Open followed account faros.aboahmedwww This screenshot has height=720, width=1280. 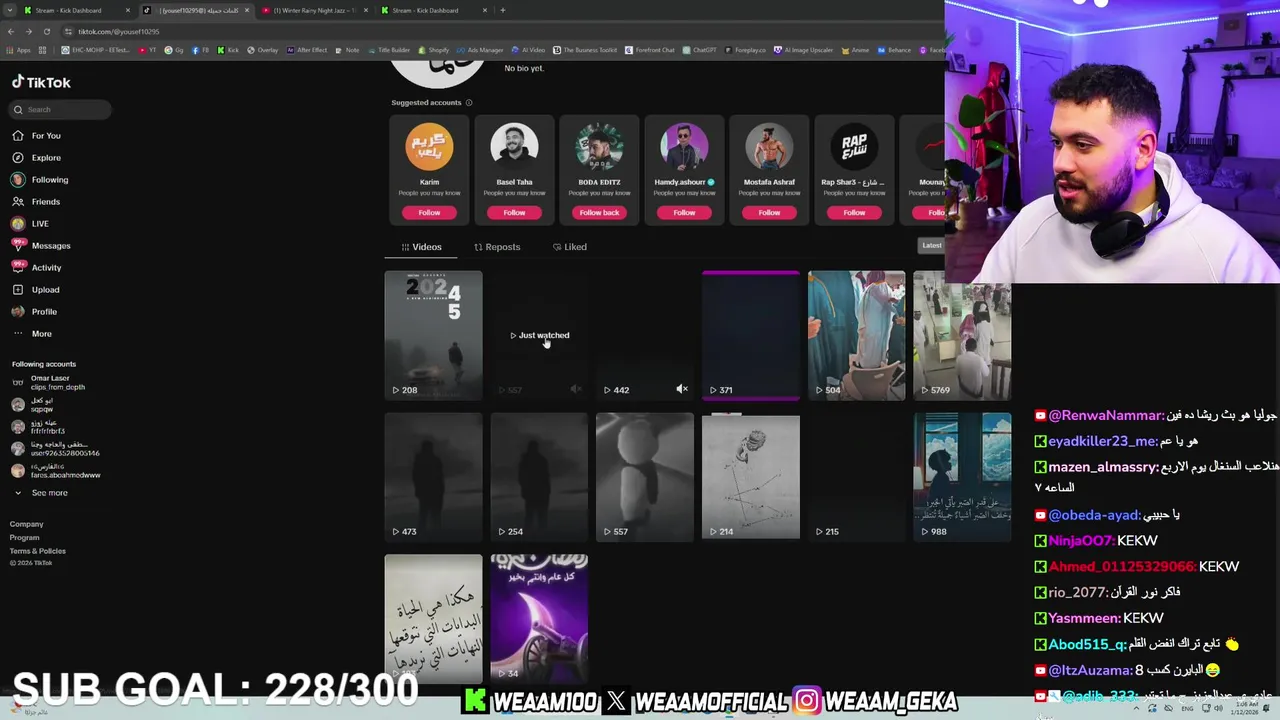tap(56, 471)
